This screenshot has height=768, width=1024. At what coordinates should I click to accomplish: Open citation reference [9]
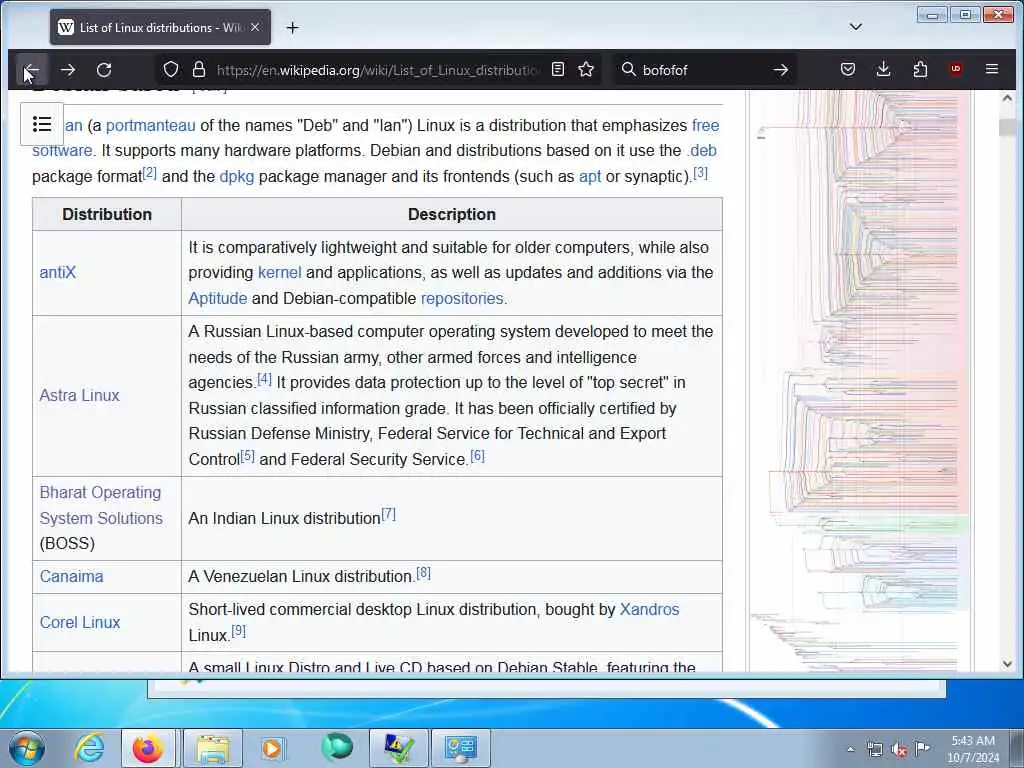tap(238, 631)
